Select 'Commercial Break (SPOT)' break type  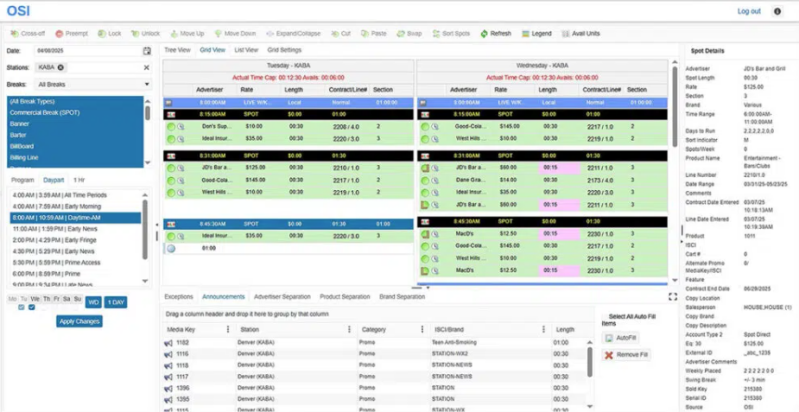46,112
